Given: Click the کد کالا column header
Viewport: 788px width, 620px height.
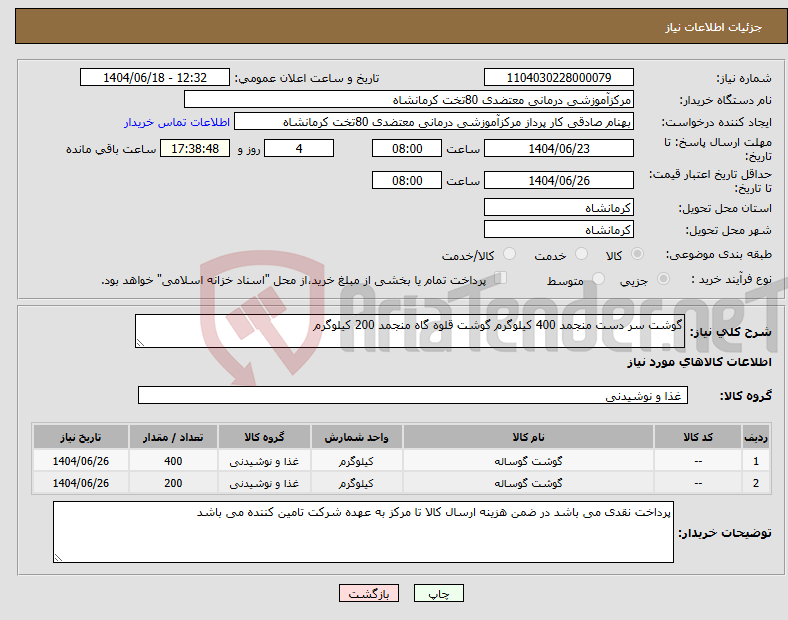Looking at the screenshot, I should [698, 437].
